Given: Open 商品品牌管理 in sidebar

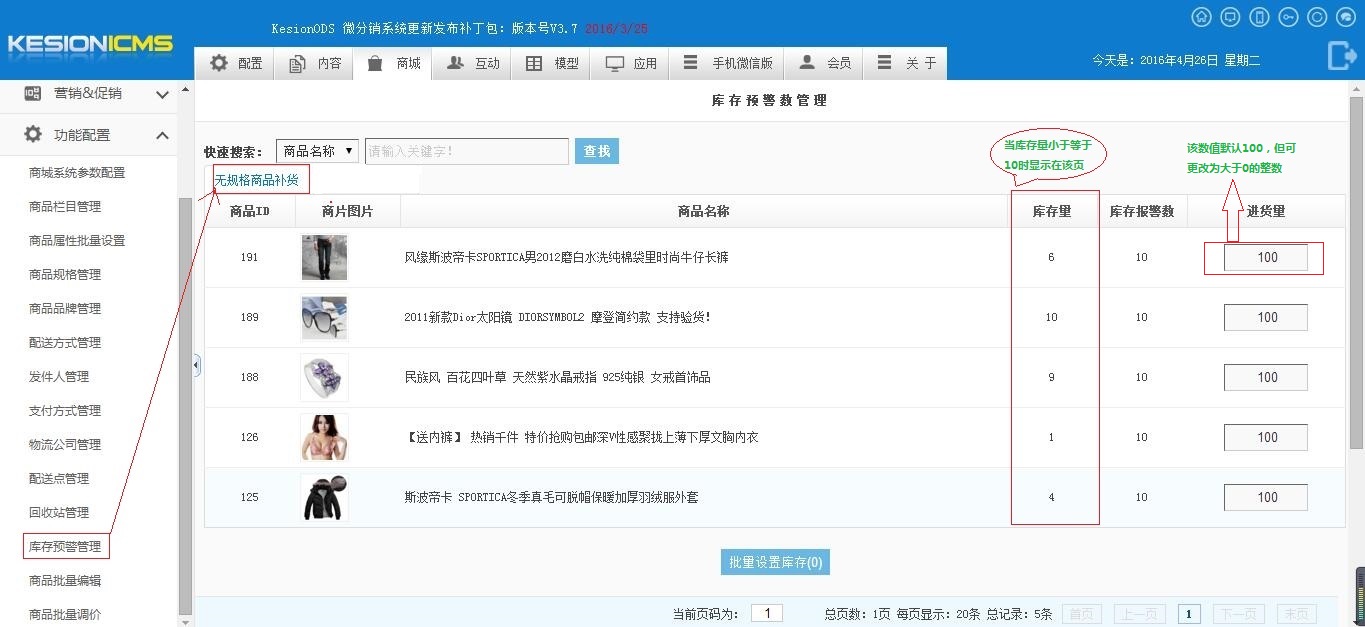Looking at the screenshot, I should [65, 308].
